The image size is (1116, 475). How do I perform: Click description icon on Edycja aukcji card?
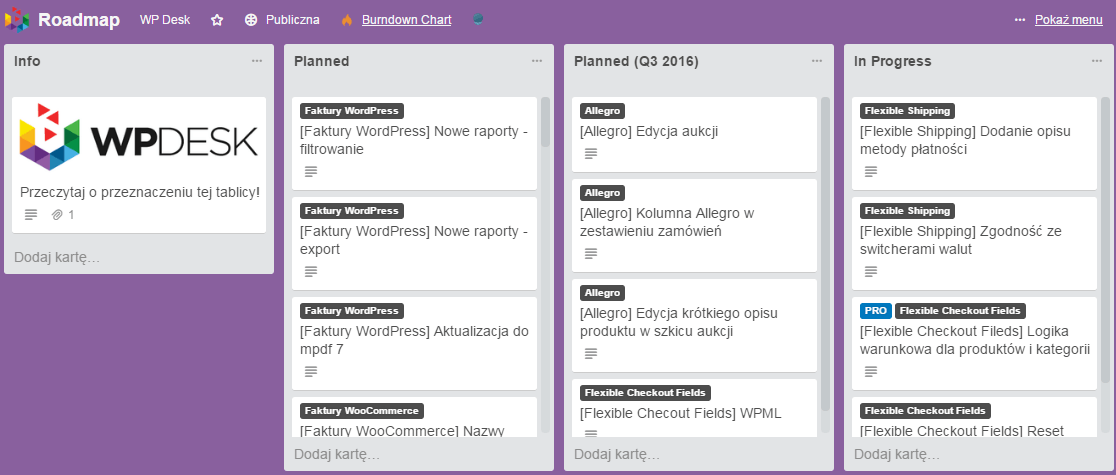(x=591, y=153)
